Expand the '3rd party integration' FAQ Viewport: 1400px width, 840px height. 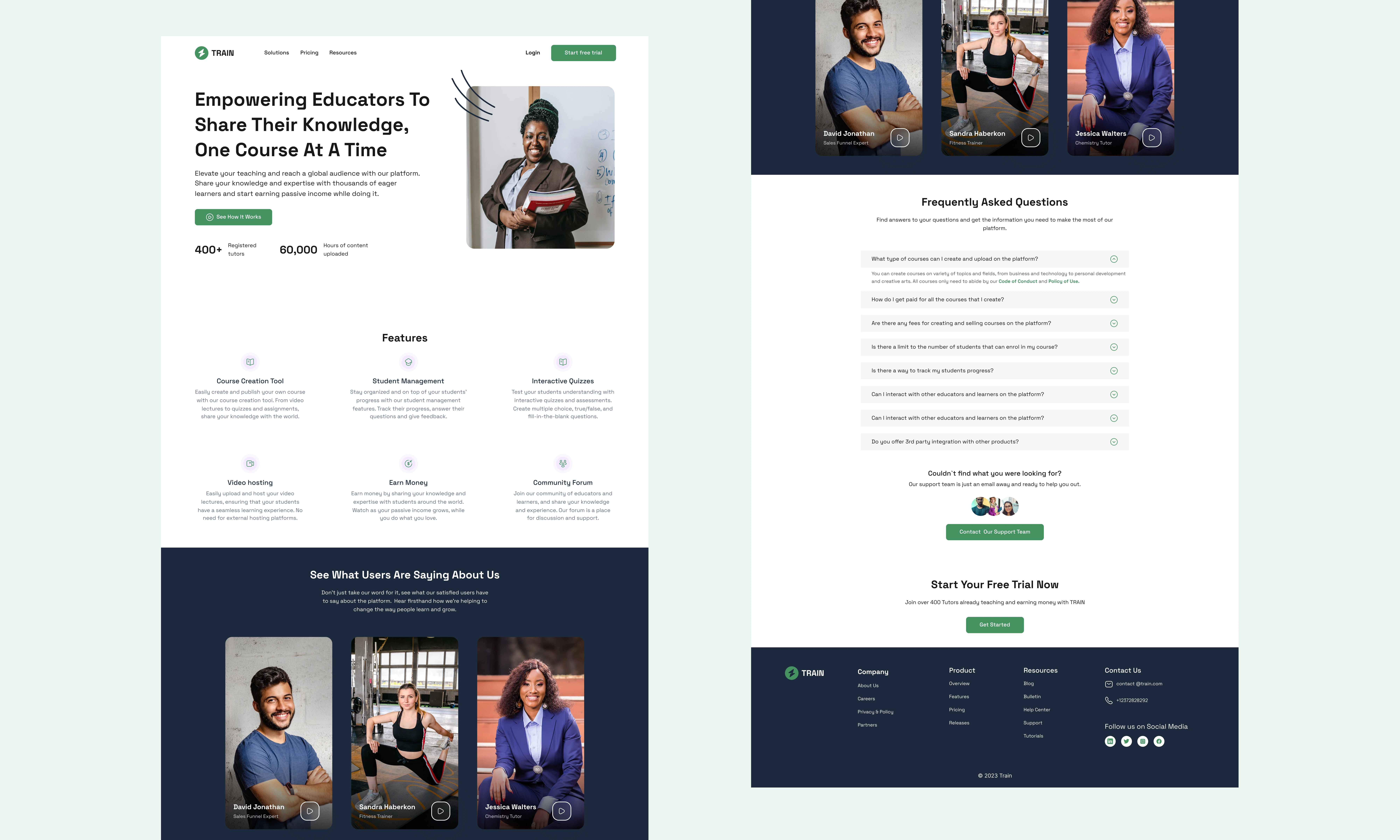pos(1114,442)
